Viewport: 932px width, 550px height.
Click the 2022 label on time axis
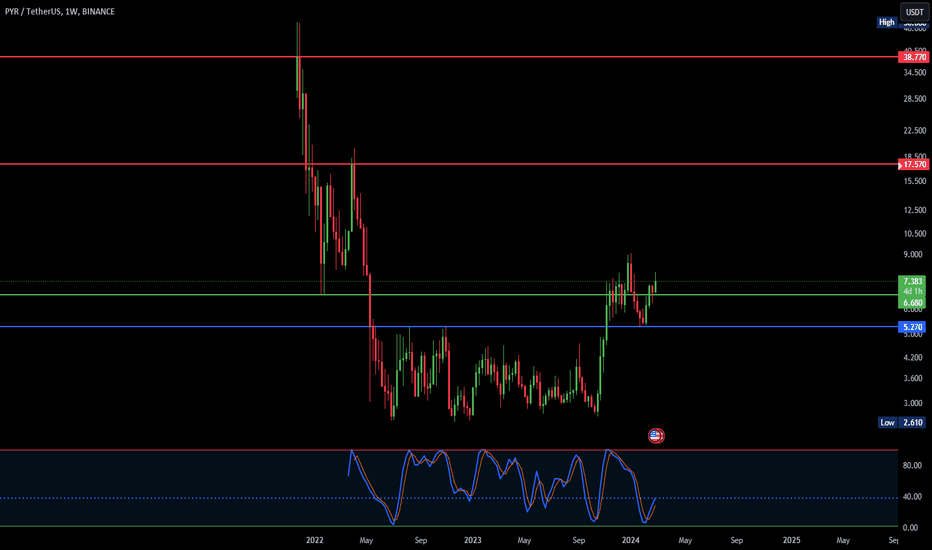point(314,540)
